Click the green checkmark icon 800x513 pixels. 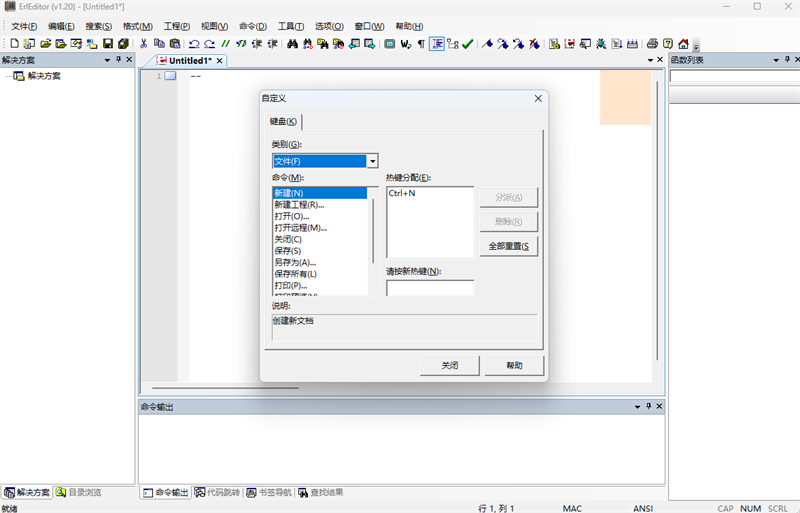(x=467, y=44)
